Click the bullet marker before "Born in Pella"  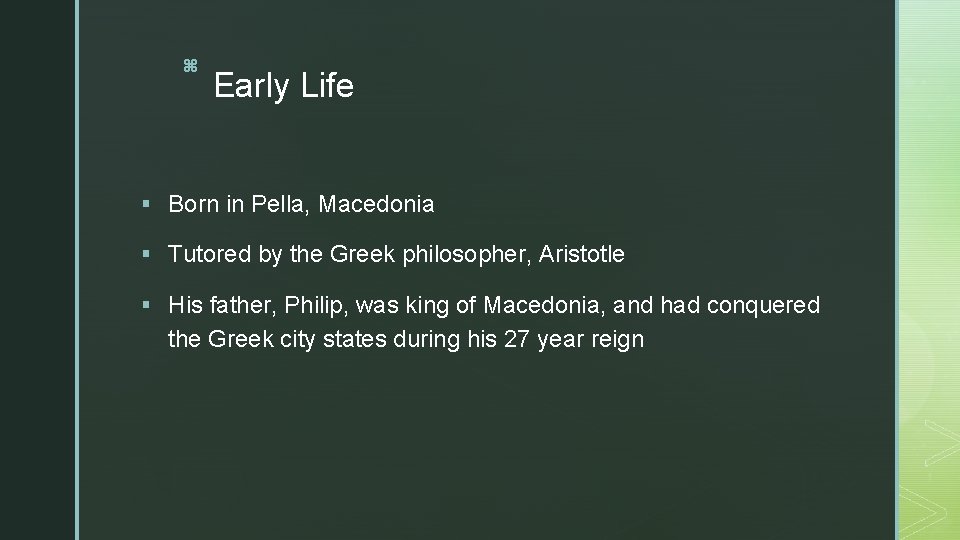[147, 205]
